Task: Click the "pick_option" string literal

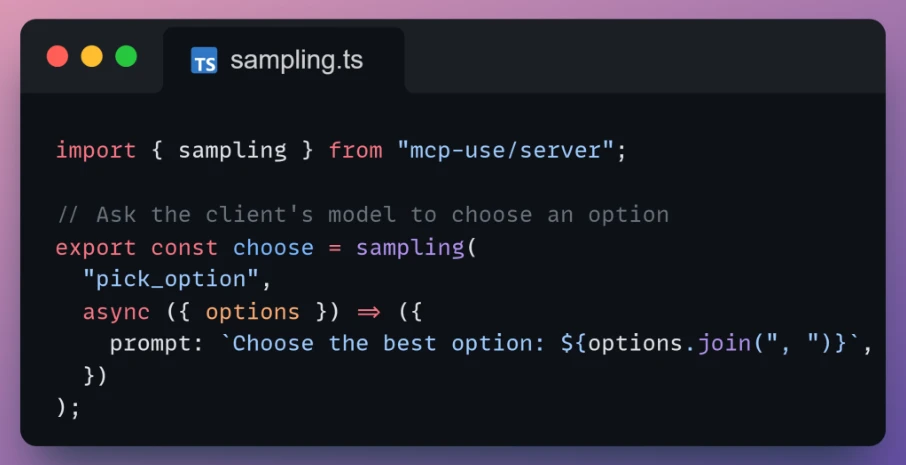Action: pos(170,280)
